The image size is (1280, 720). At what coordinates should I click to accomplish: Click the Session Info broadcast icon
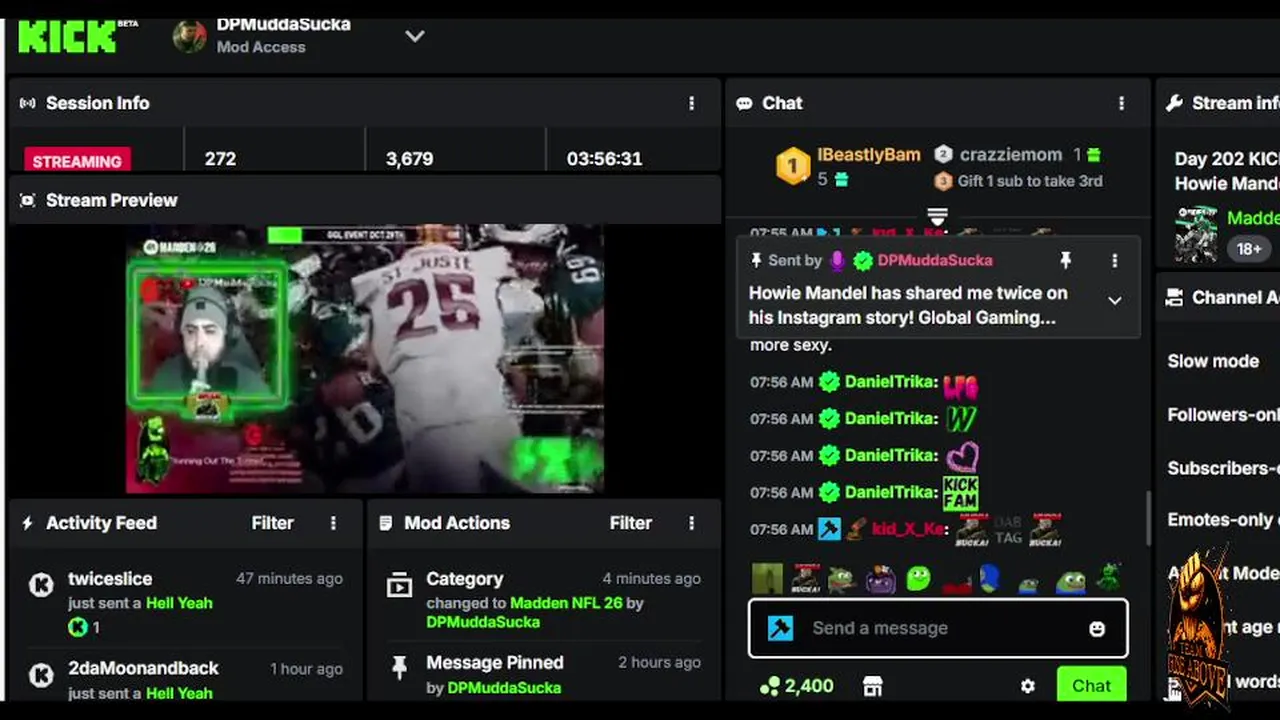point(28,103)
